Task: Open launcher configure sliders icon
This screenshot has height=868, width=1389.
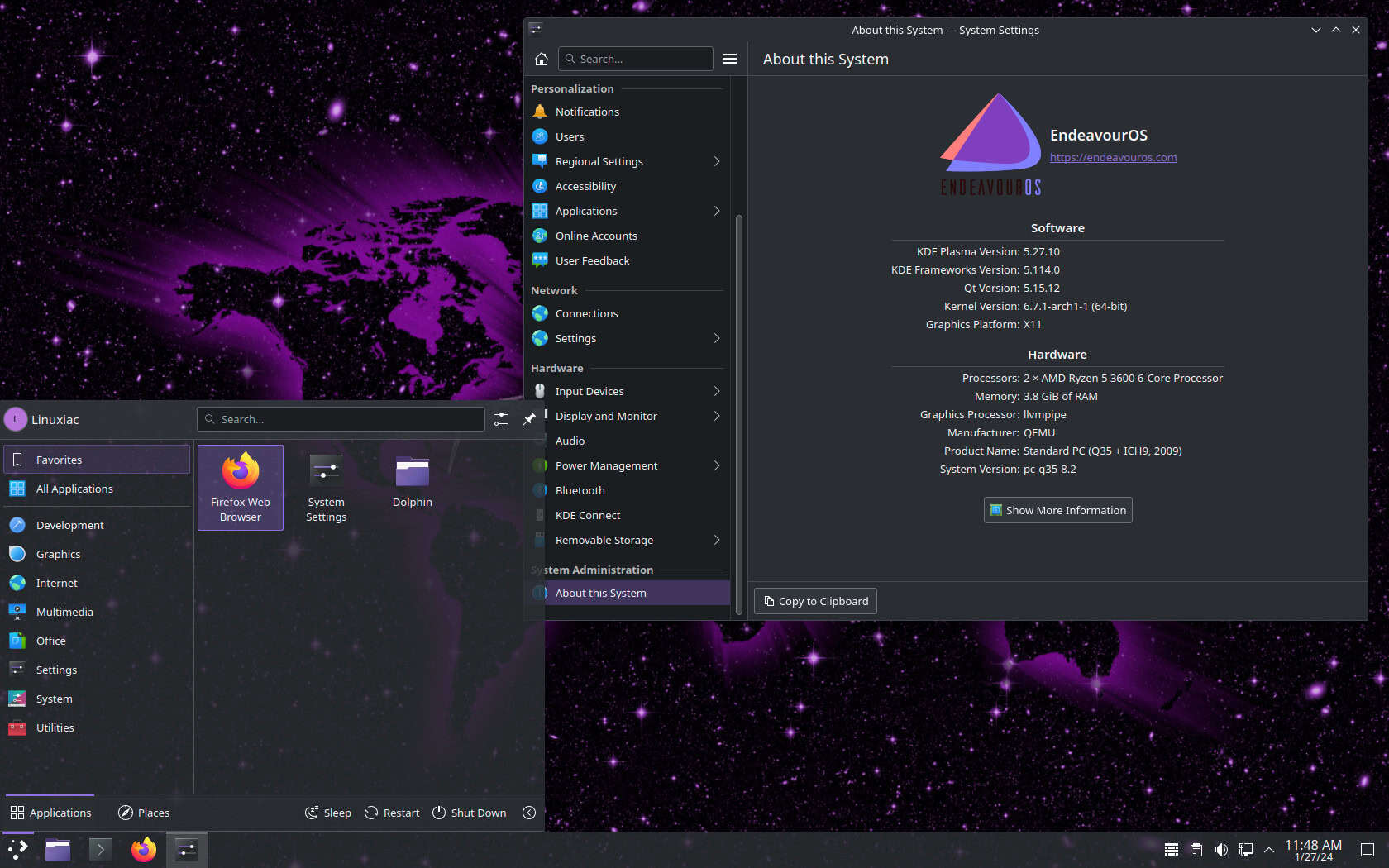Action: (x=501, y=419)
